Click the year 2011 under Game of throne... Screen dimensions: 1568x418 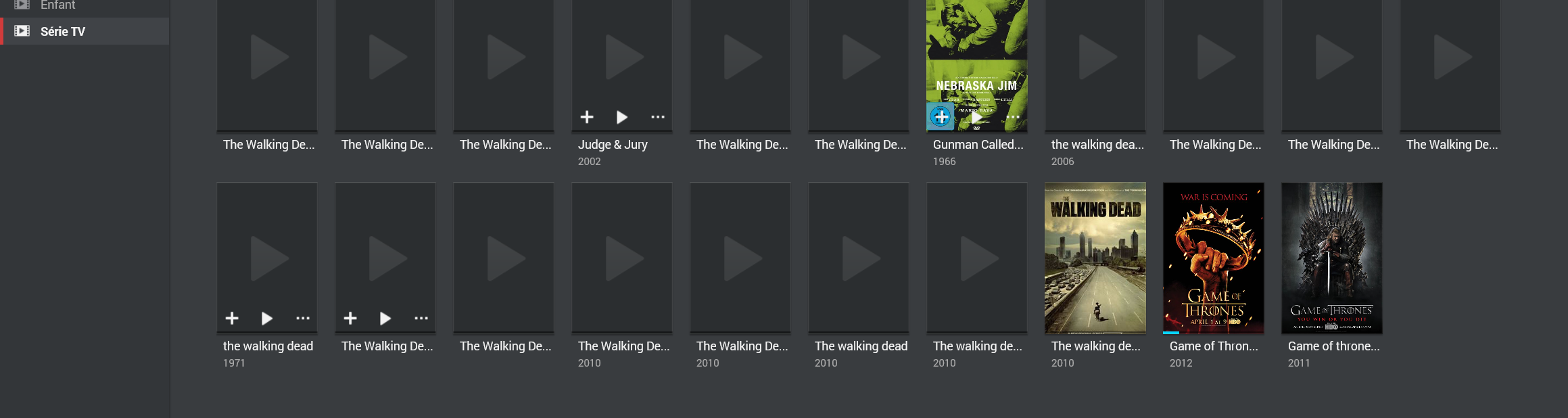pos(1299,363)
